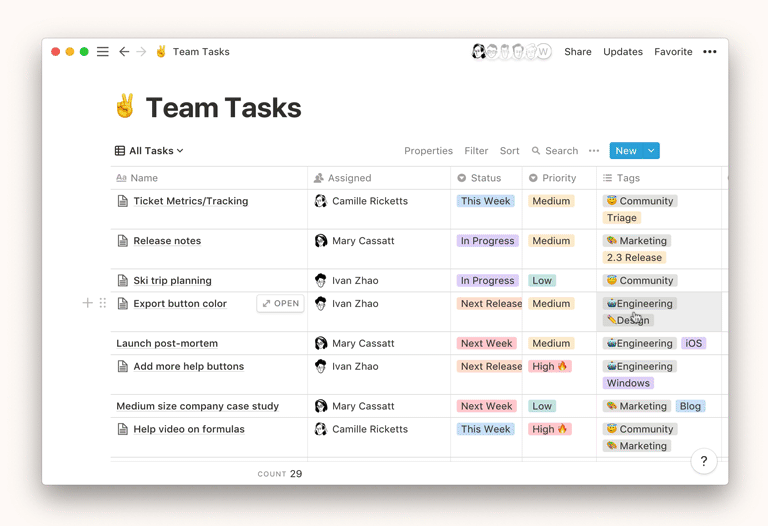The image size is (768, 526).
Task: Expand the All Tasks view switcher
Action: [149, 151]
